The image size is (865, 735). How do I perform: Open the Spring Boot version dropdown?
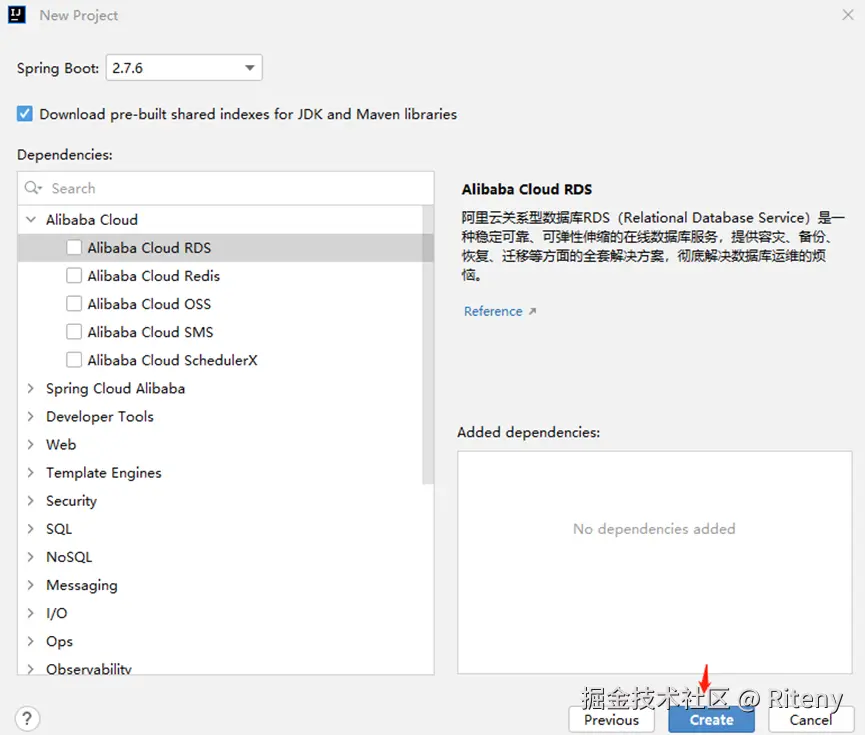point(184,68)
